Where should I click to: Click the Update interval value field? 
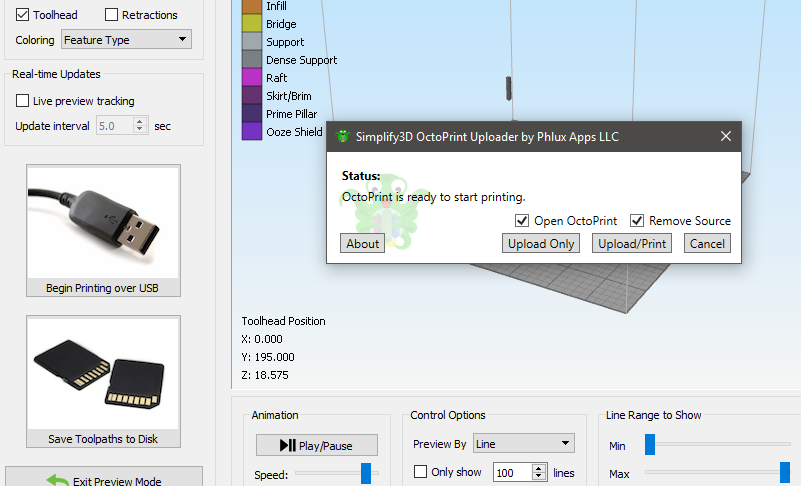point(115,126)
